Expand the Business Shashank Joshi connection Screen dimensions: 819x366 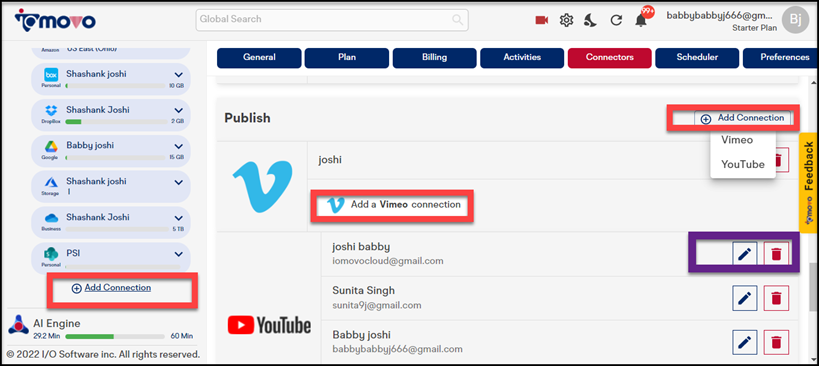click(179, 218)
